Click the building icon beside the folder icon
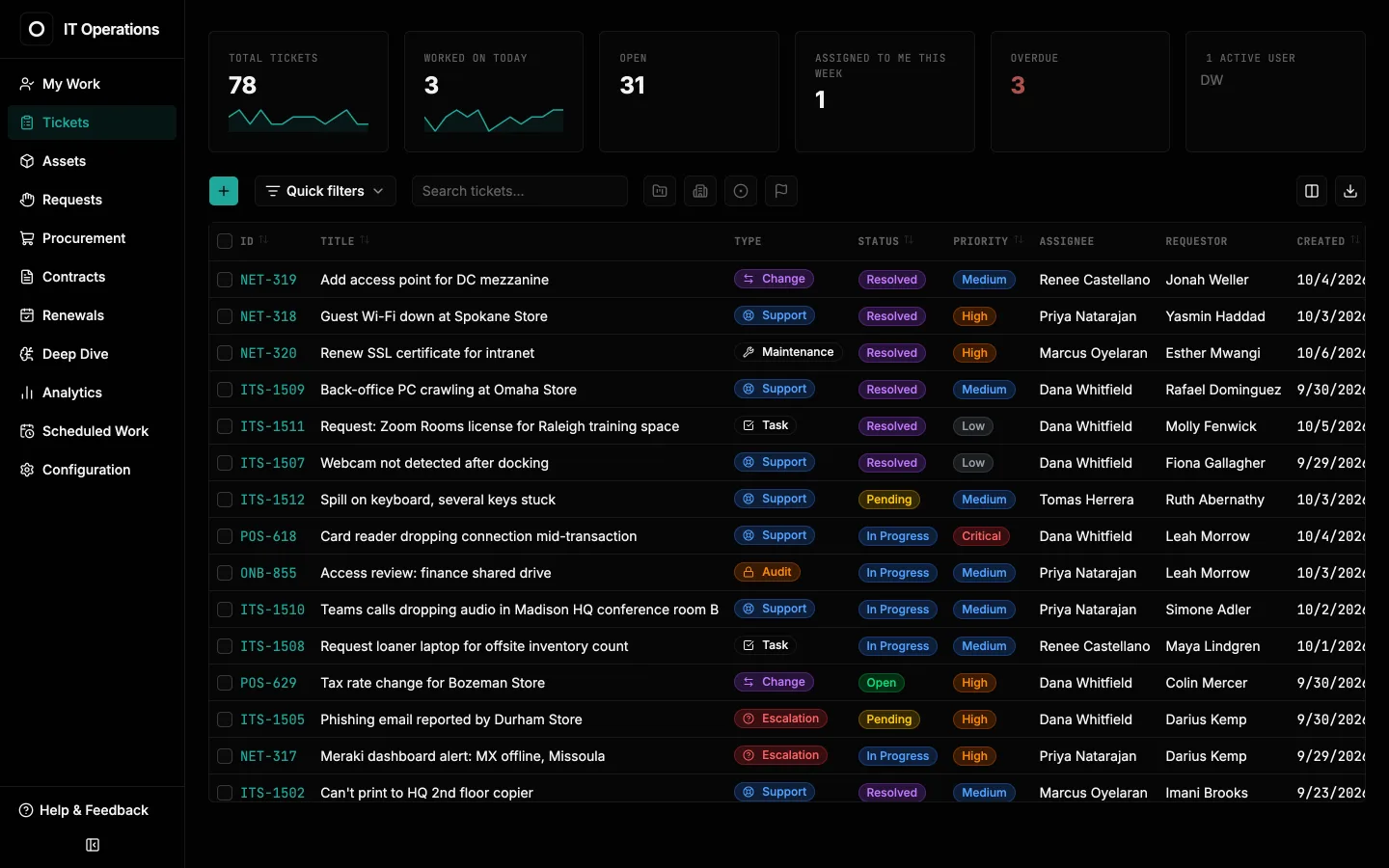Image resolution: width=1389 pixels, height=868 pixels. click(700, 191)
